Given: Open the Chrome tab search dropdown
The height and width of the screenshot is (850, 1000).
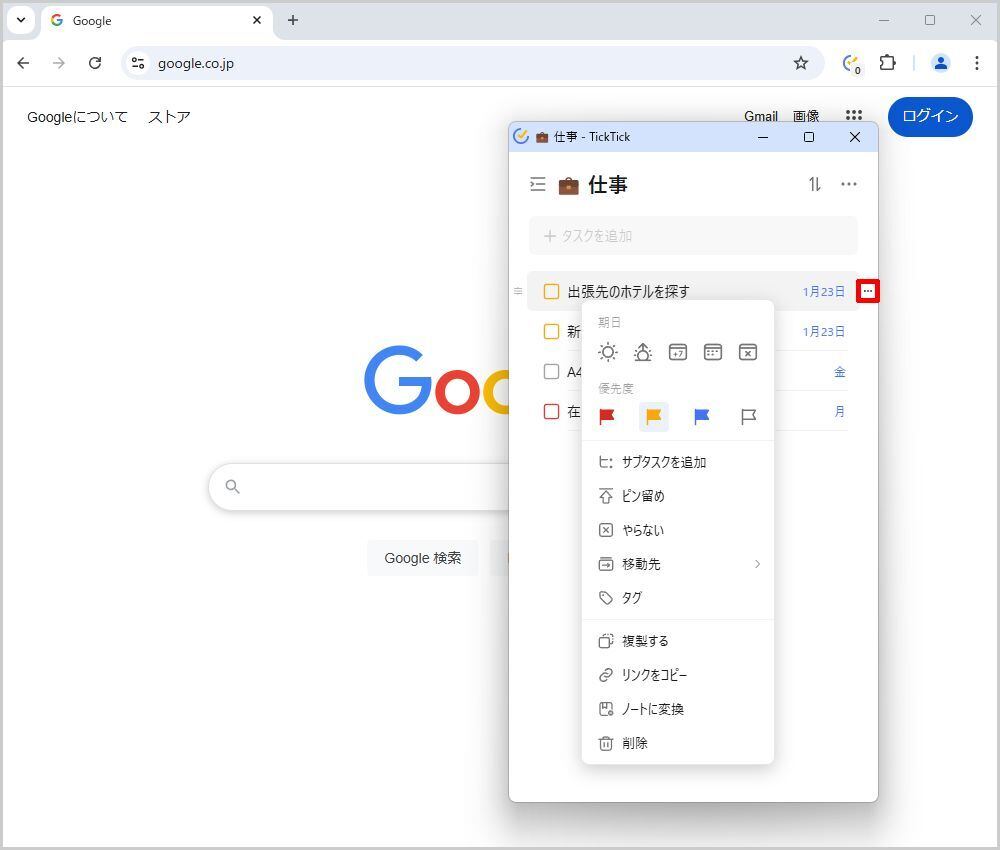Looking at the screenshot, I should point(21,20).
